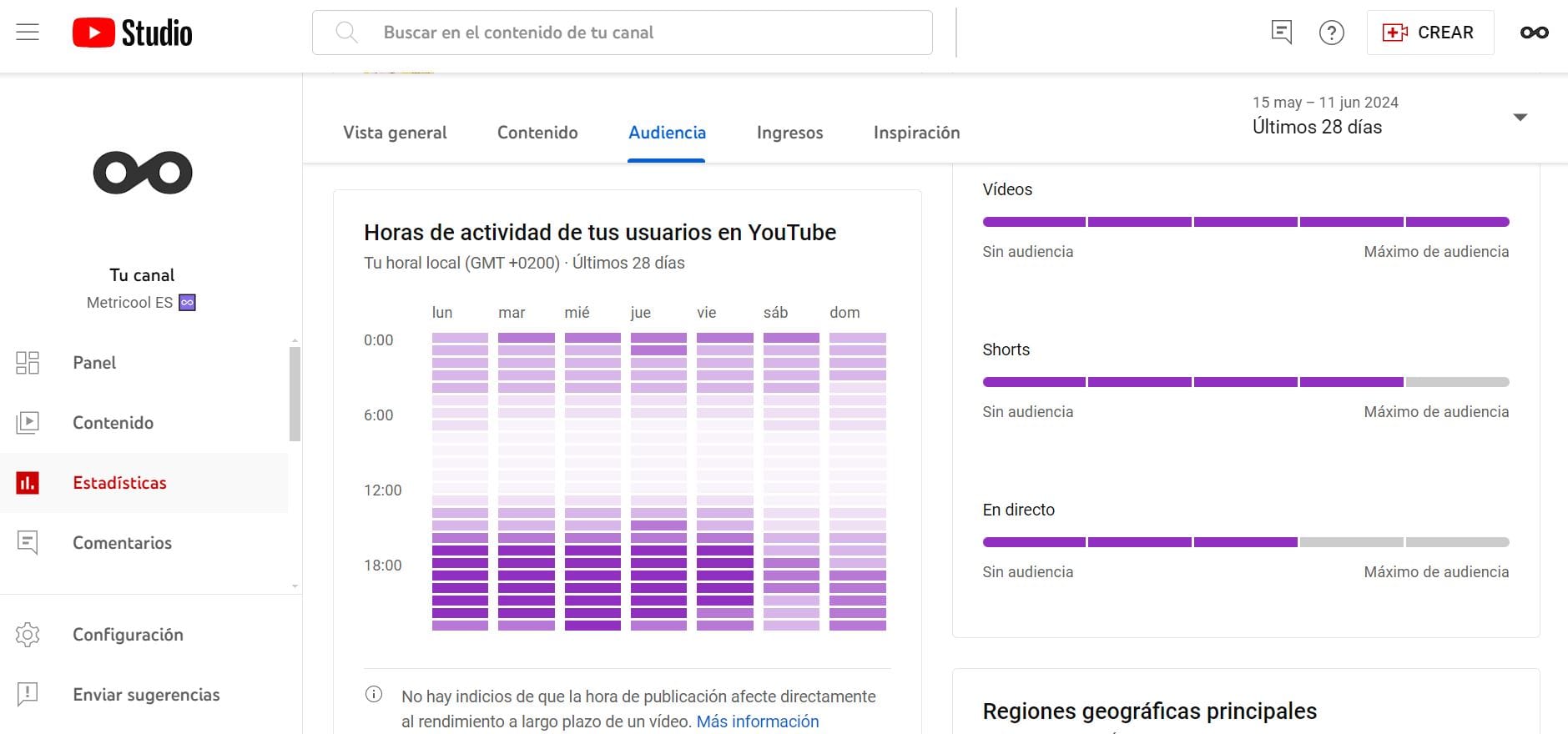Screen dimensions: 1568x734
Task: Click the sidebar vertical scrollbar
Action: 295,394
